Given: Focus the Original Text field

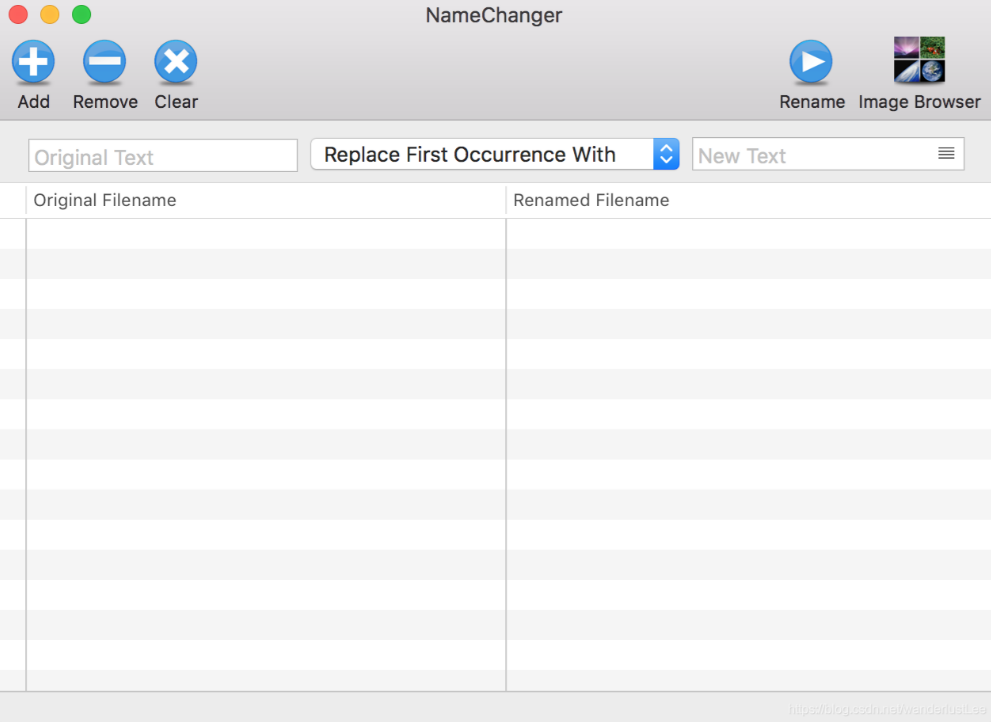Looking at the screenshot, I should tap(163, 156).
